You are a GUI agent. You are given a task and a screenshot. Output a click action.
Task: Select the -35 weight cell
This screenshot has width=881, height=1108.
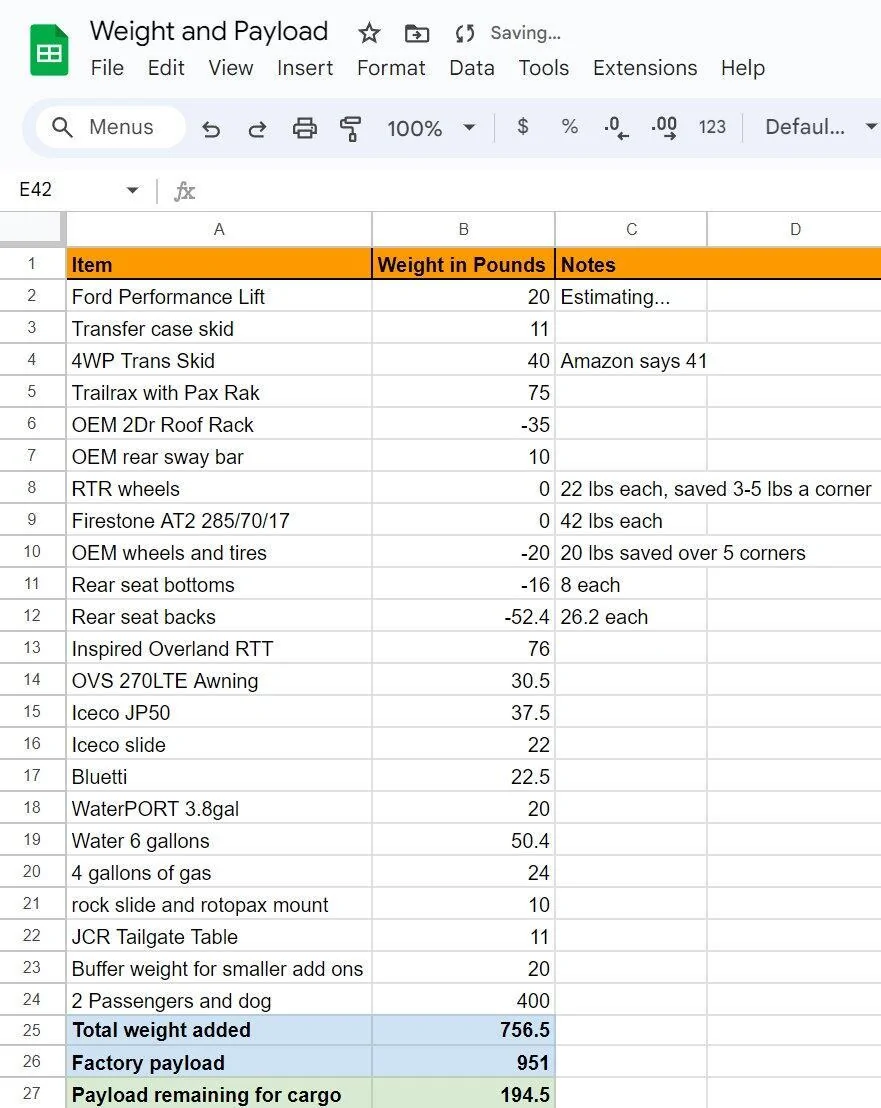[x=463, y=425]
